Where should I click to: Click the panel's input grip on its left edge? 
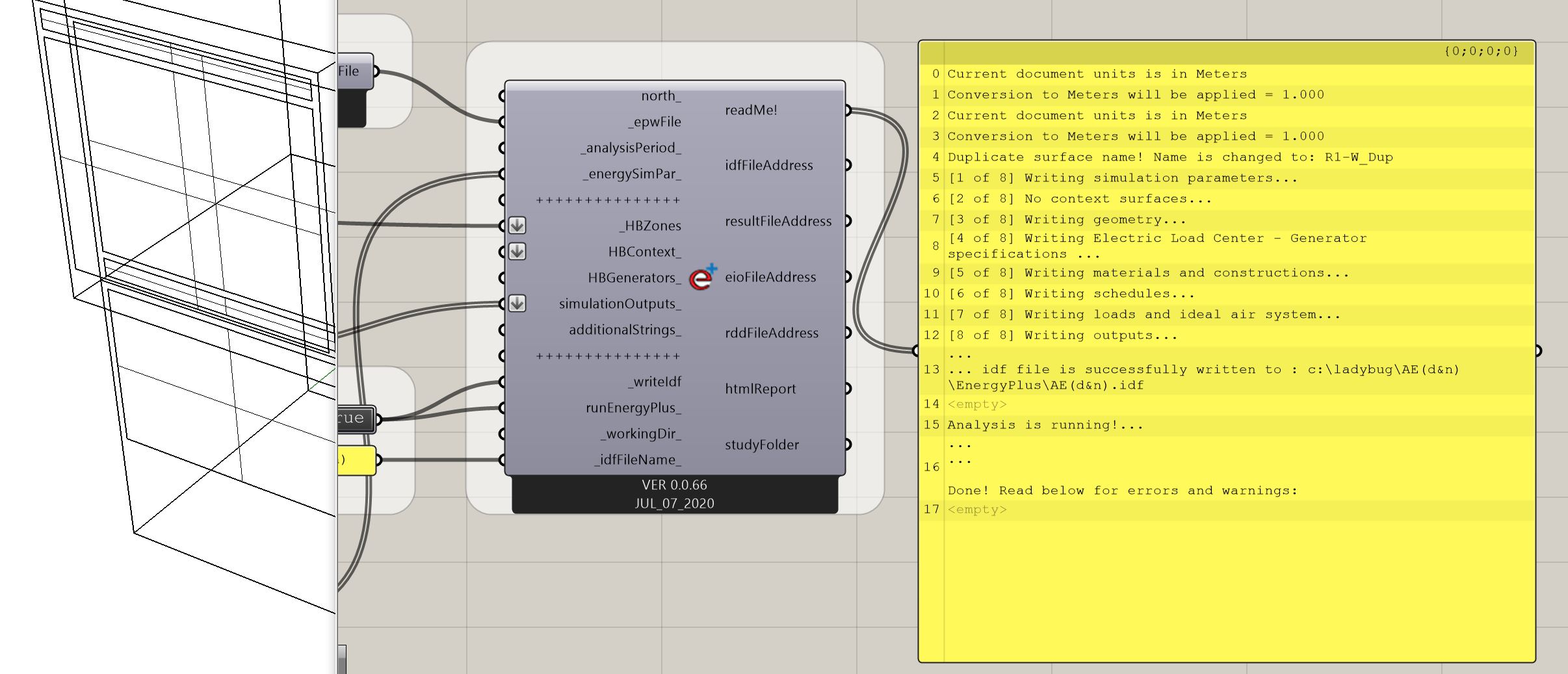[x=917, y=351]
